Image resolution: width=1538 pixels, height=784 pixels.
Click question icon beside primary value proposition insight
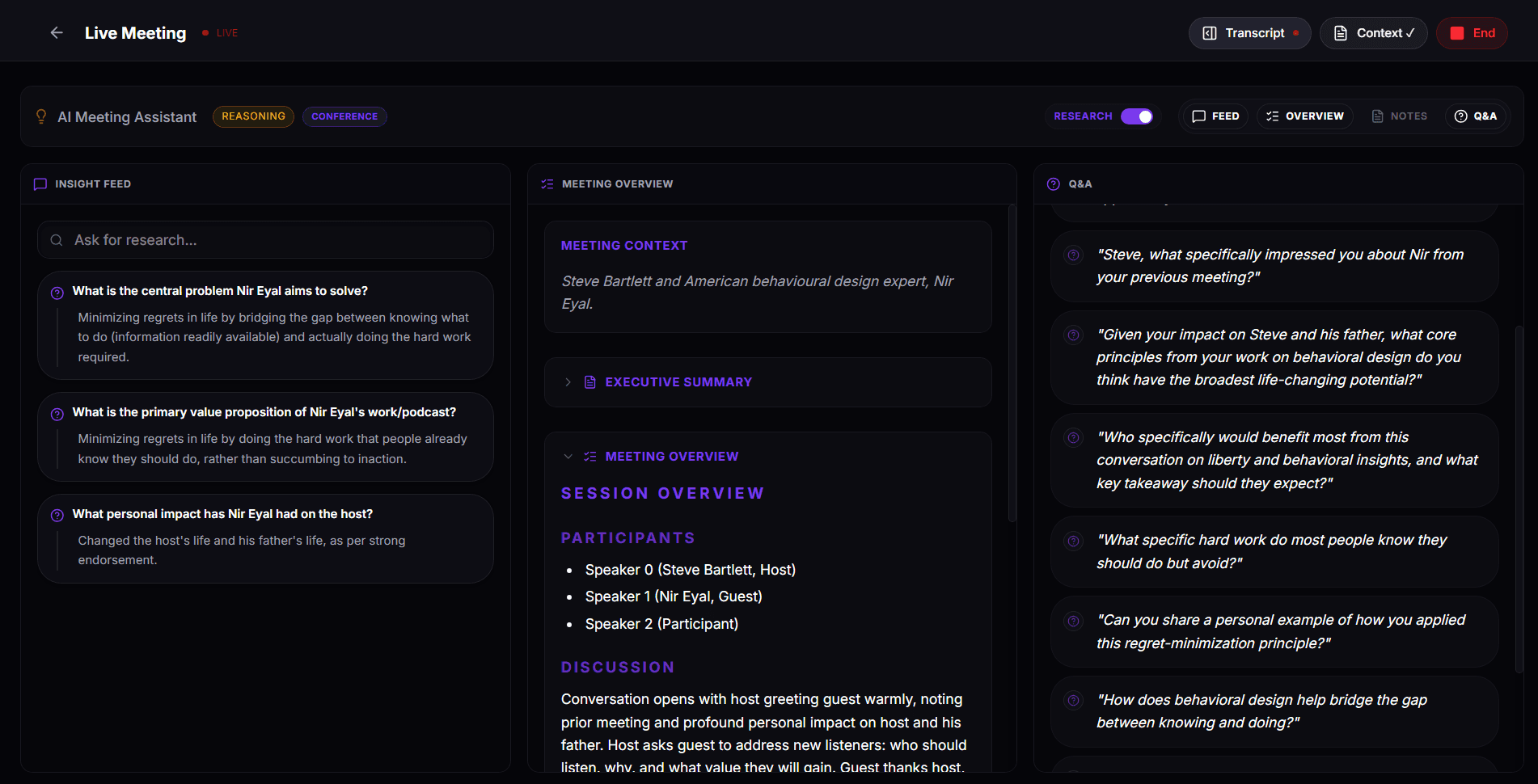click(x=57, y=414)
